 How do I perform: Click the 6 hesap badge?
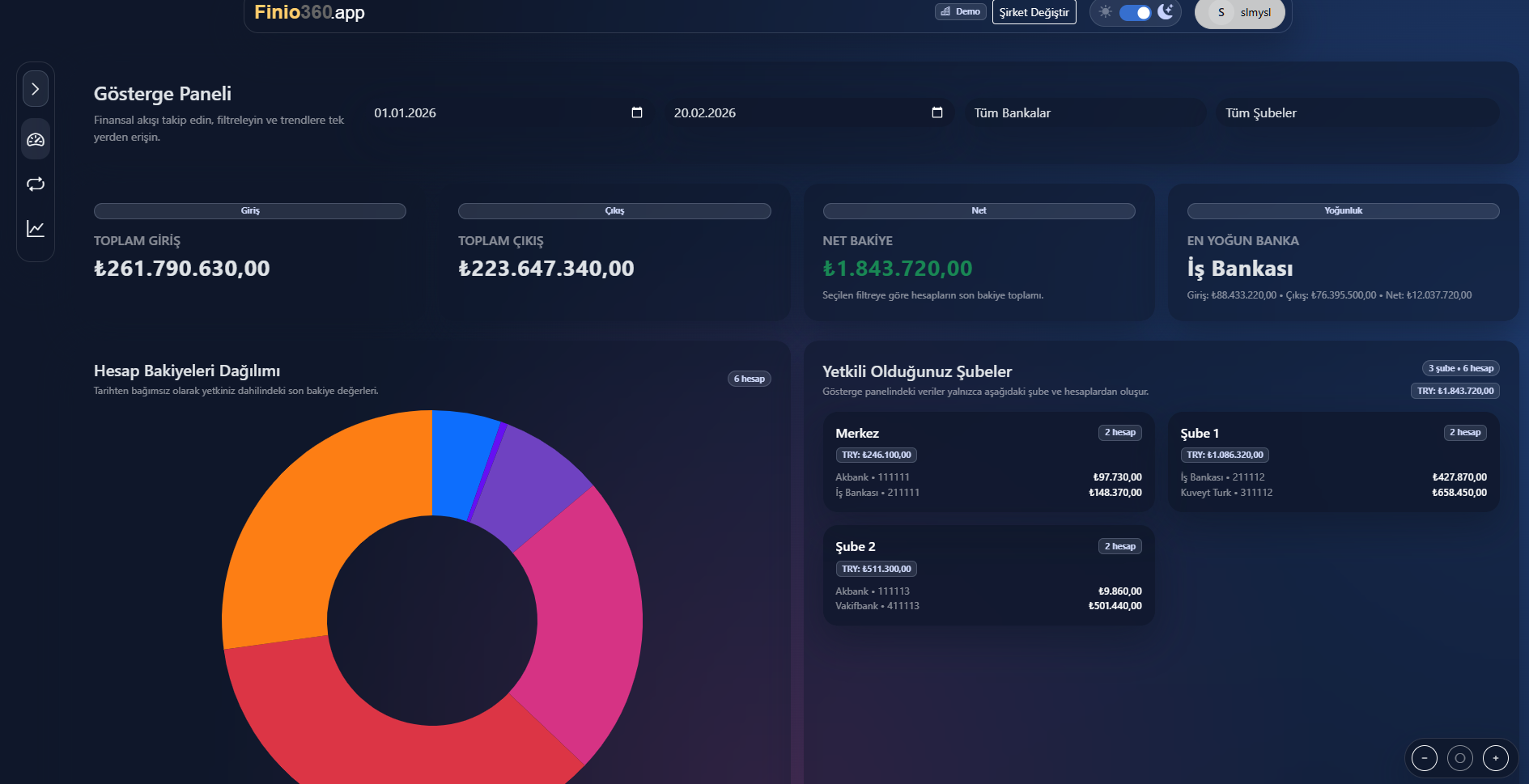point(749,379)
